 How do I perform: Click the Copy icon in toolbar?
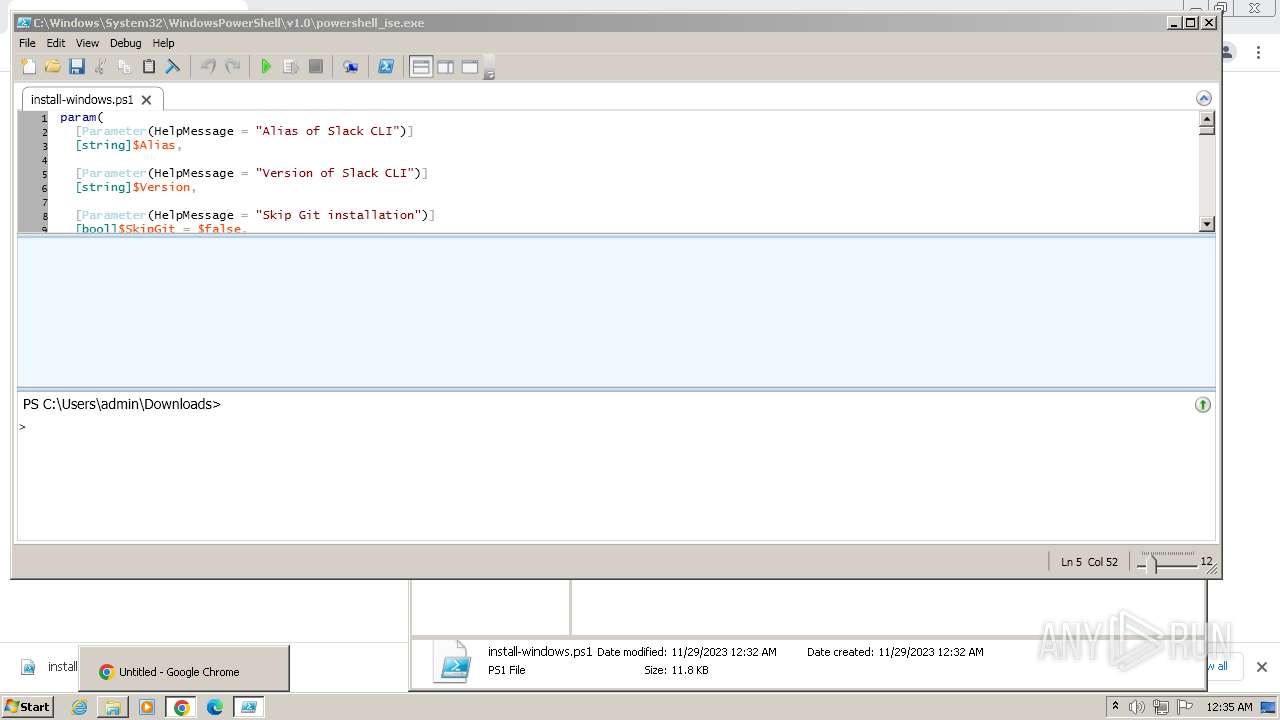tap(125, 67)
